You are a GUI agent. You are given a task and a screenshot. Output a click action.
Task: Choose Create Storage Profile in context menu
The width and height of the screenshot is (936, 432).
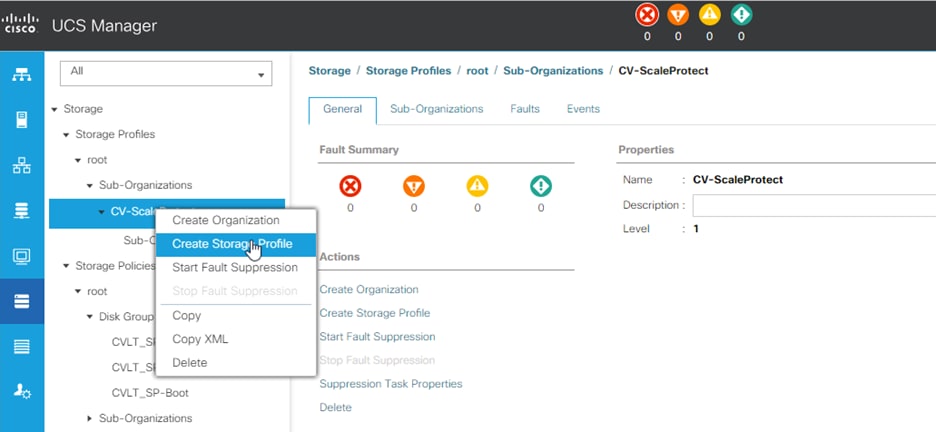tap(235, 244)
